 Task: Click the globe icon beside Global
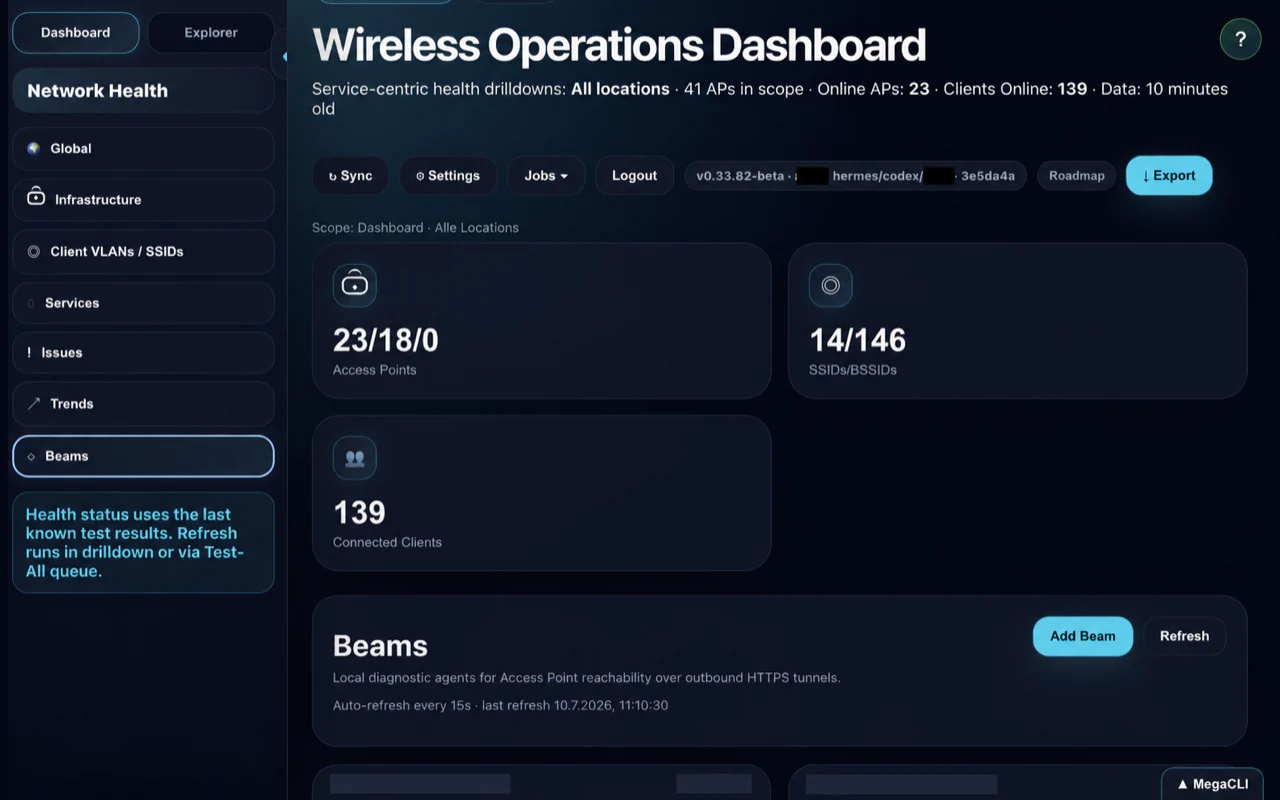tap(33, 148)
